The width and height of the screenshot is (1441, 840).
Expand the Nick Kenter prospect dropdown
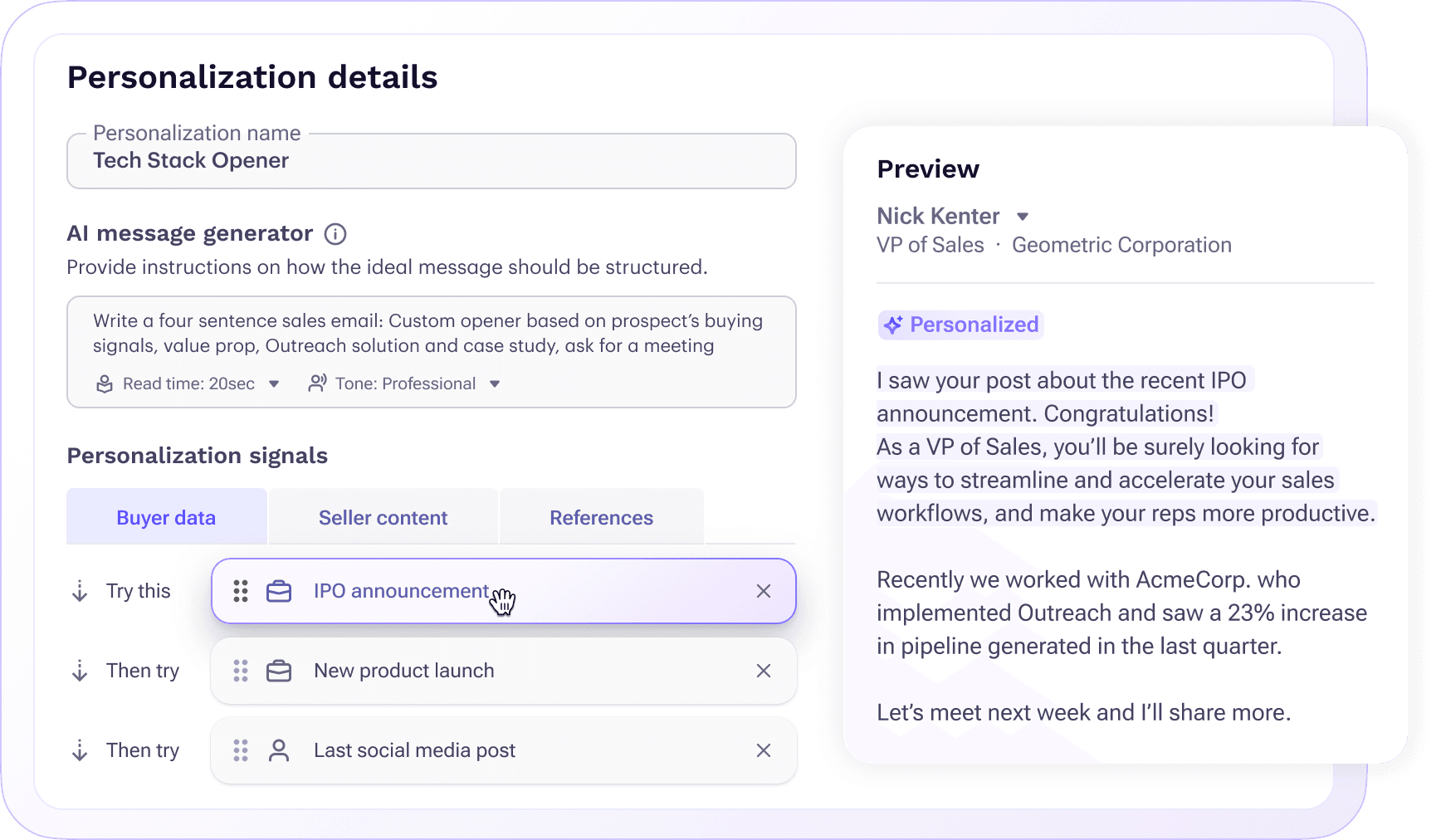tap(1023, 217)
